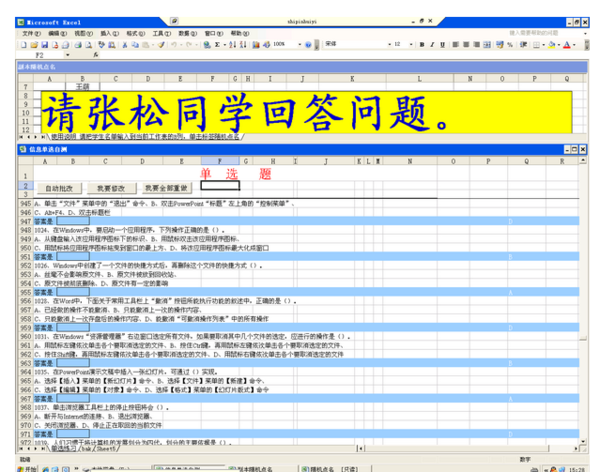Apply the yellow Fill Color swatch
600x472 pixels.
click(551, 45)
